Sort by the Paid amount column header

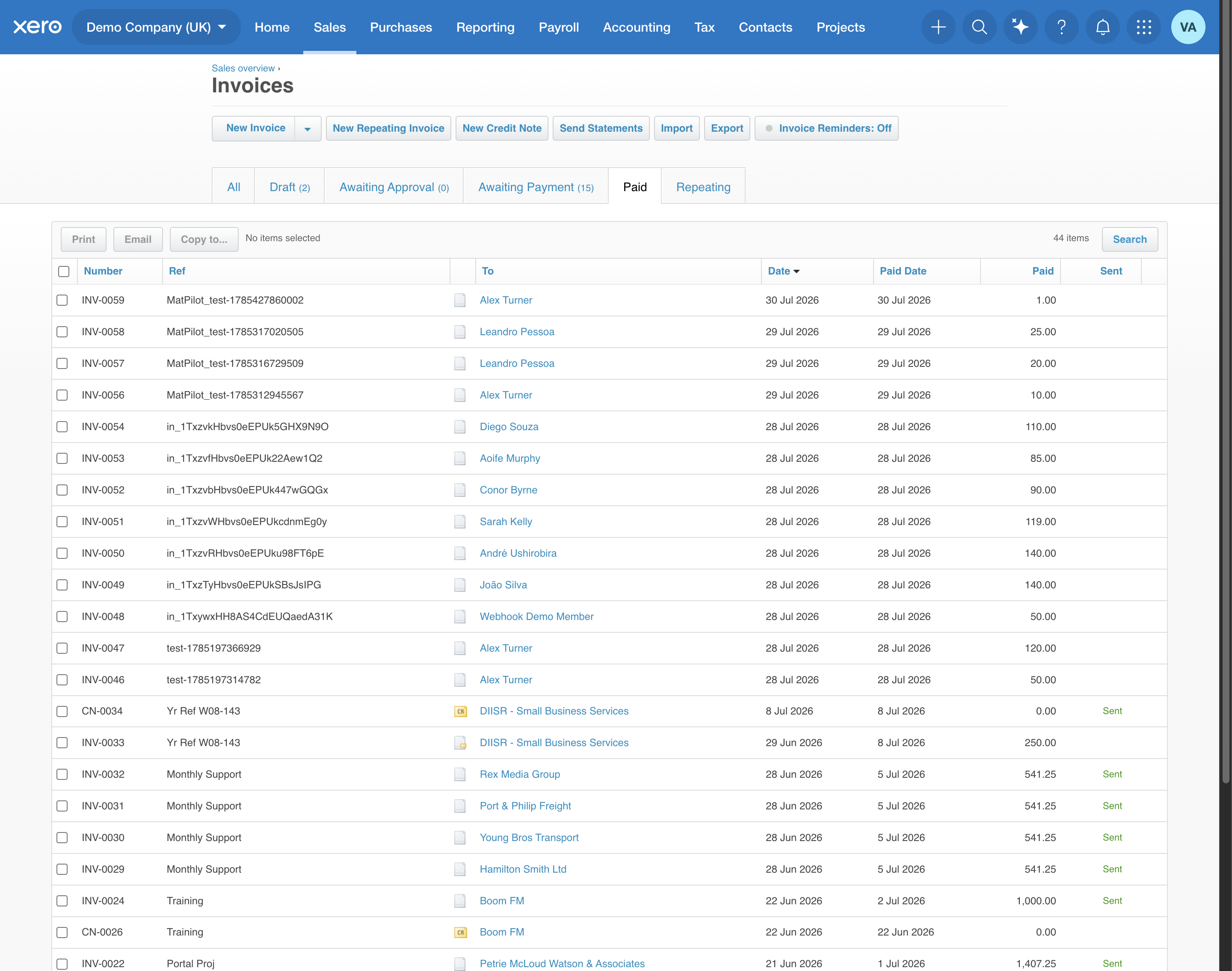[x=1042, y=271]
